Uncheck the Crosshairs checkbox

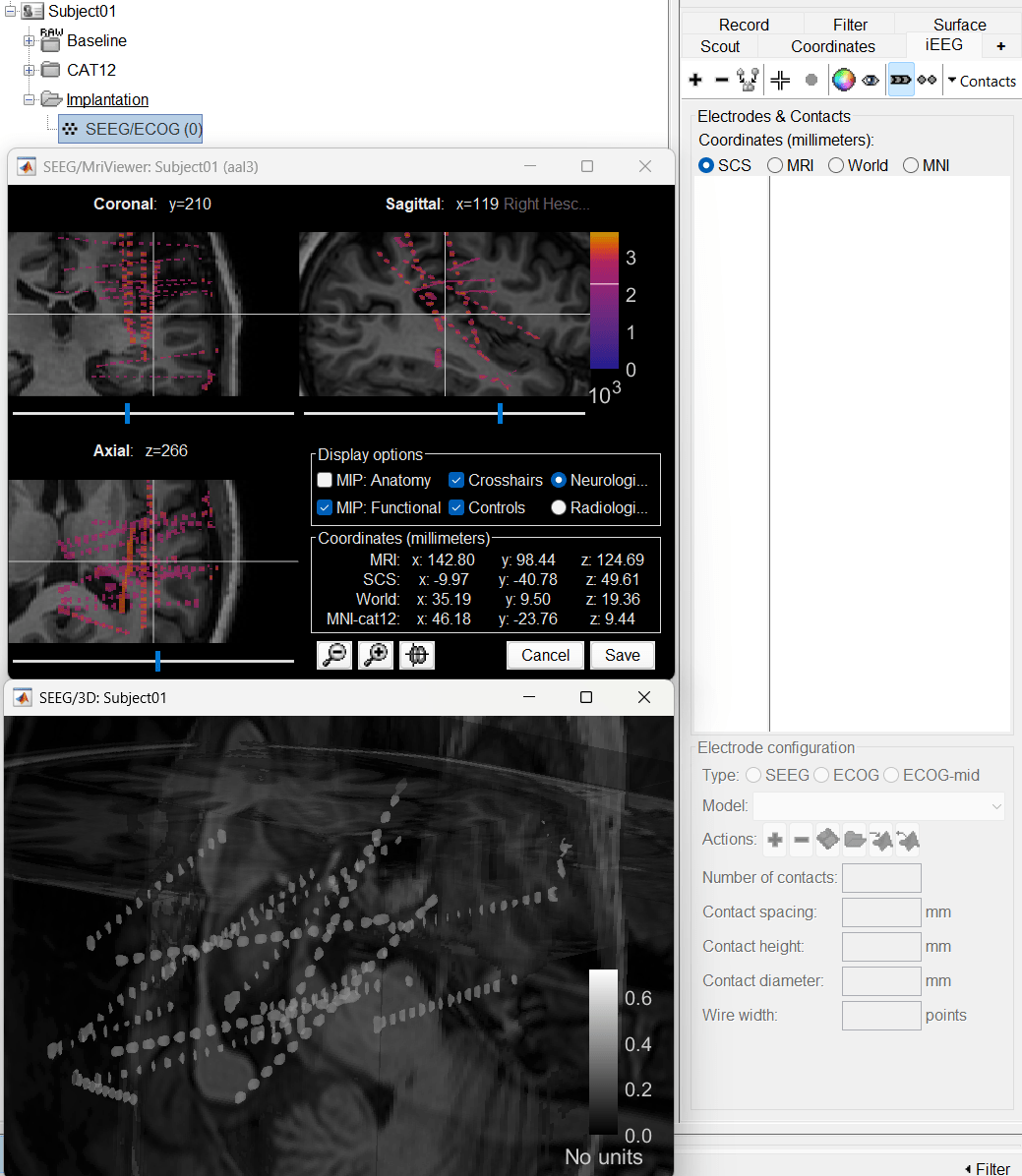click(x=456, y=481)
